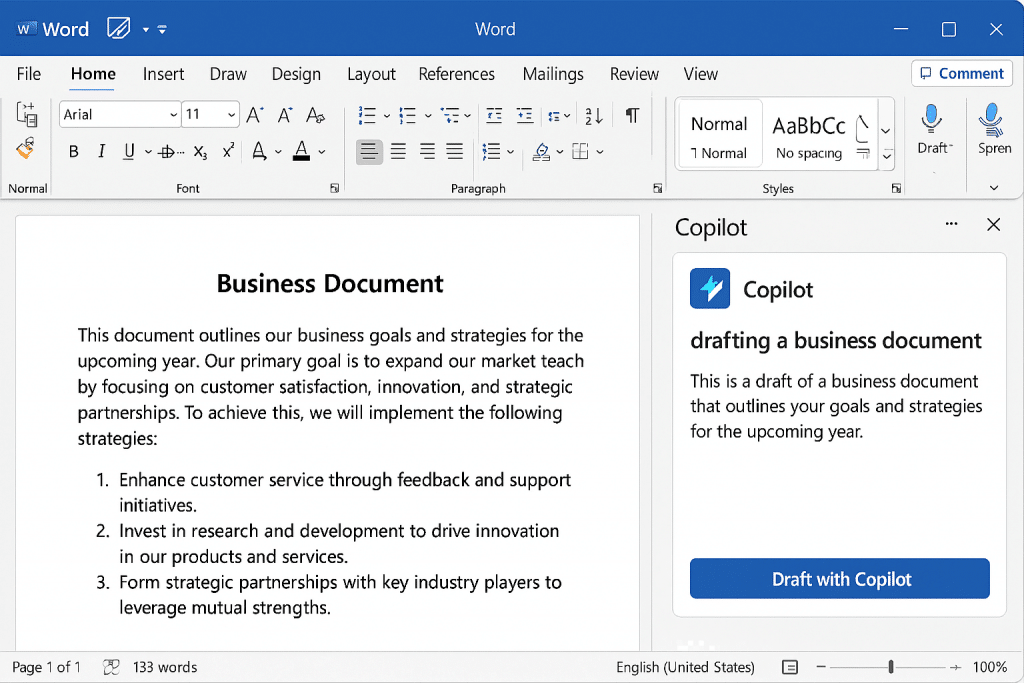Click the Draft with Copilot button
The height and width of the screenshot is (683, 1024).
[840, 579]
